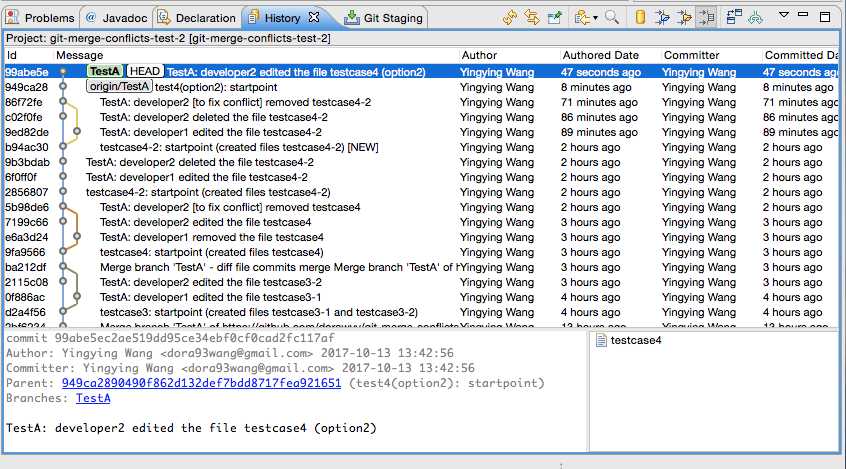
Task: Open the History view menu triangle
Action: [784, 15]
